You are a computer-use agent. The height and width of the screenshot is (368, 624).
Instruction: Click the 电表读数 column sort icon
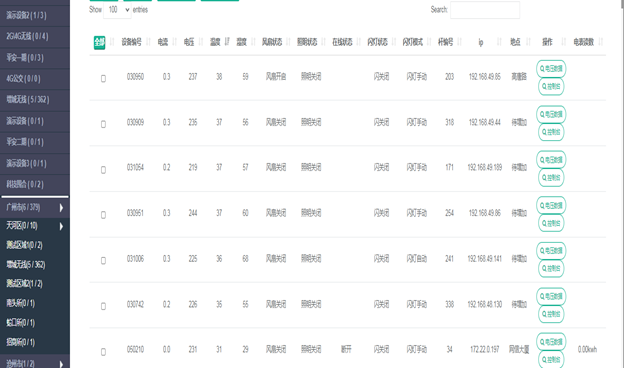[x=601, y=42]
